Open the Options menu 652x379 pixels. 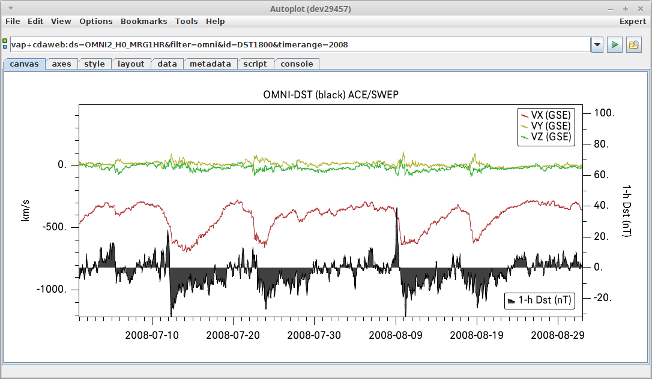pyautogui.click(x=96, y=21)
